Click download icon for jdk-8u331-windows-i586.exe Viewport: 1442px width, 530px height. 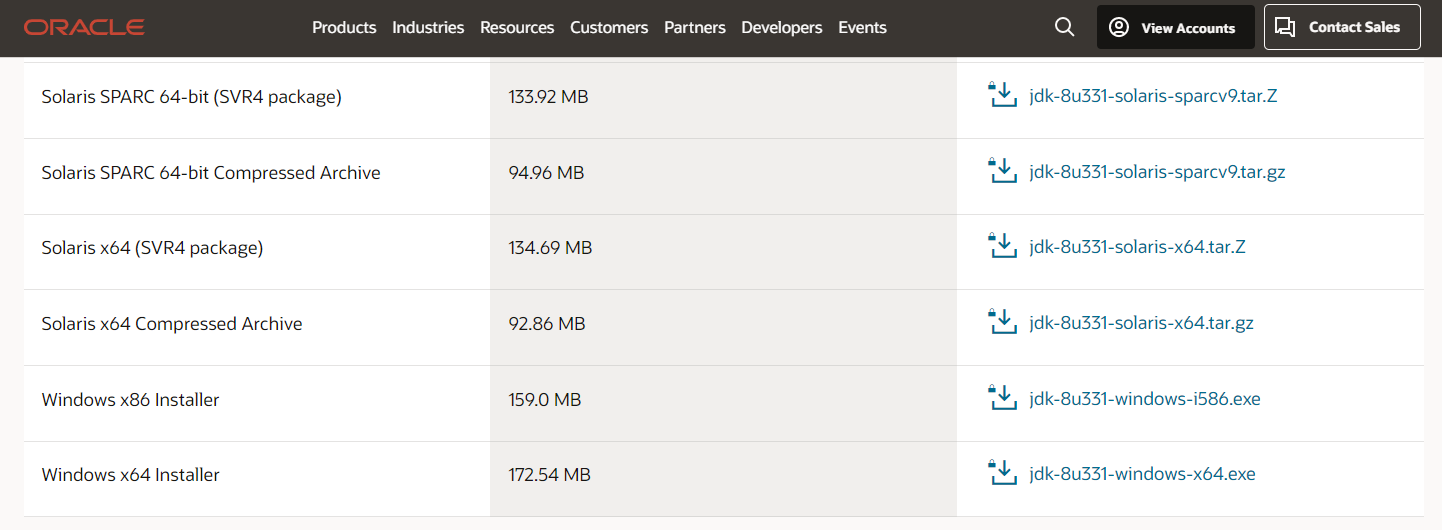(1002, 398)
